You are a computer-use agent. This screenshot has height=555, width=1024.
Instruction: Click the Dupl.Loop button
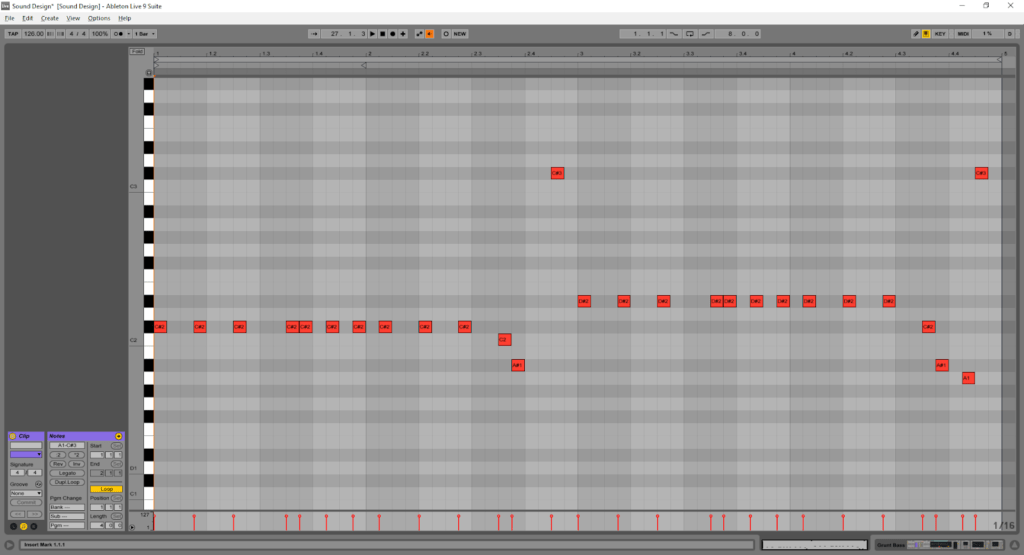[68, 482]
